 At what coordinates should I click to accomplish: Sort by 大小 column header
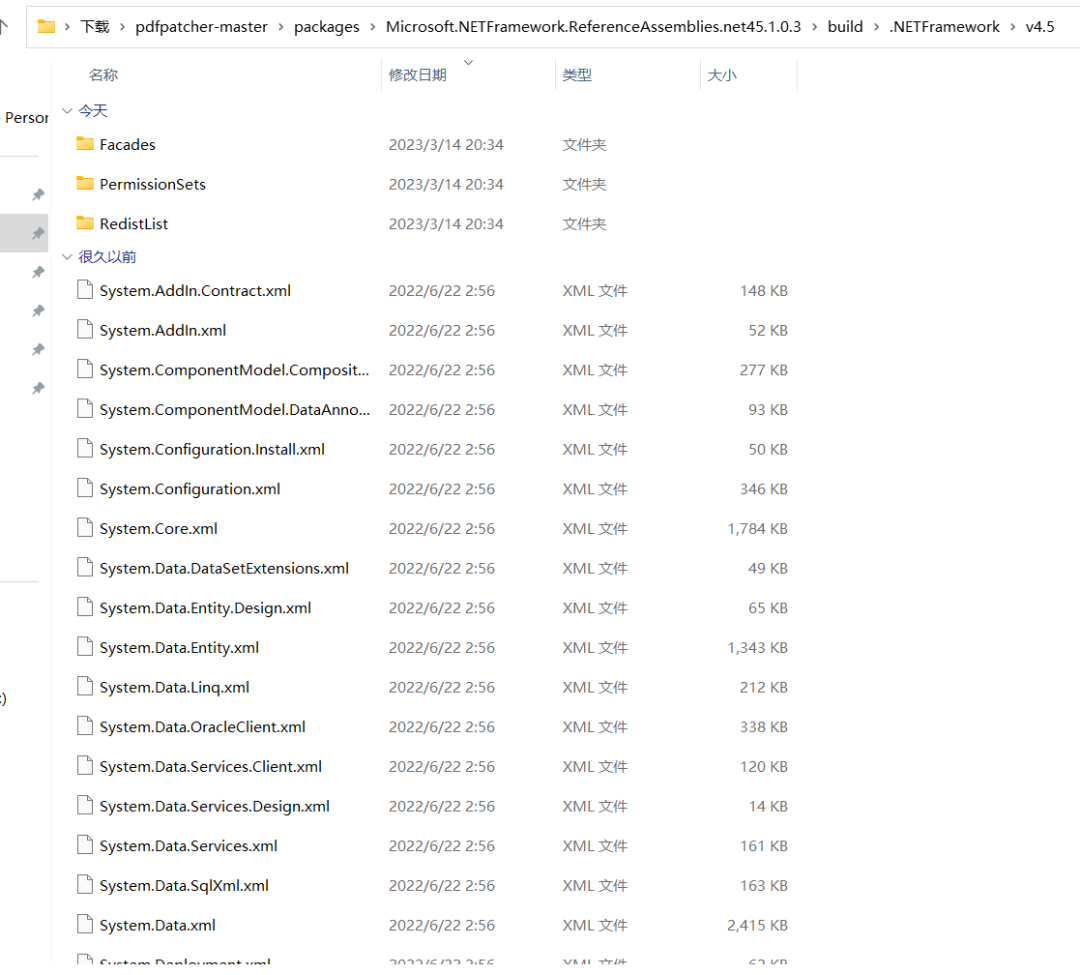(x=722, y=75)
